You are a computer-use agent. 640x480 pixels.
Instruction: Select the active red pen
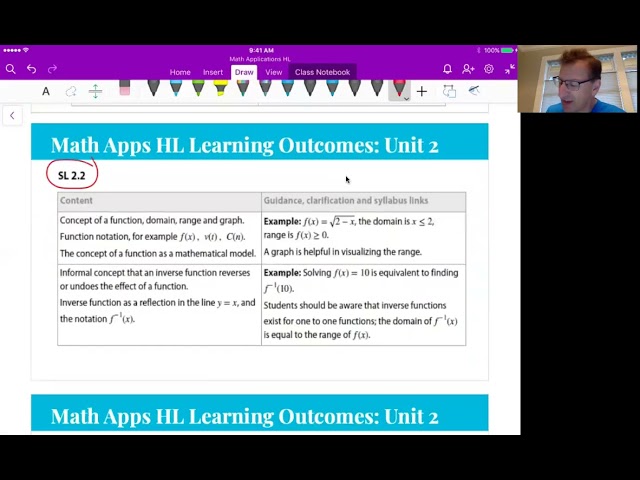coord(398,89)
